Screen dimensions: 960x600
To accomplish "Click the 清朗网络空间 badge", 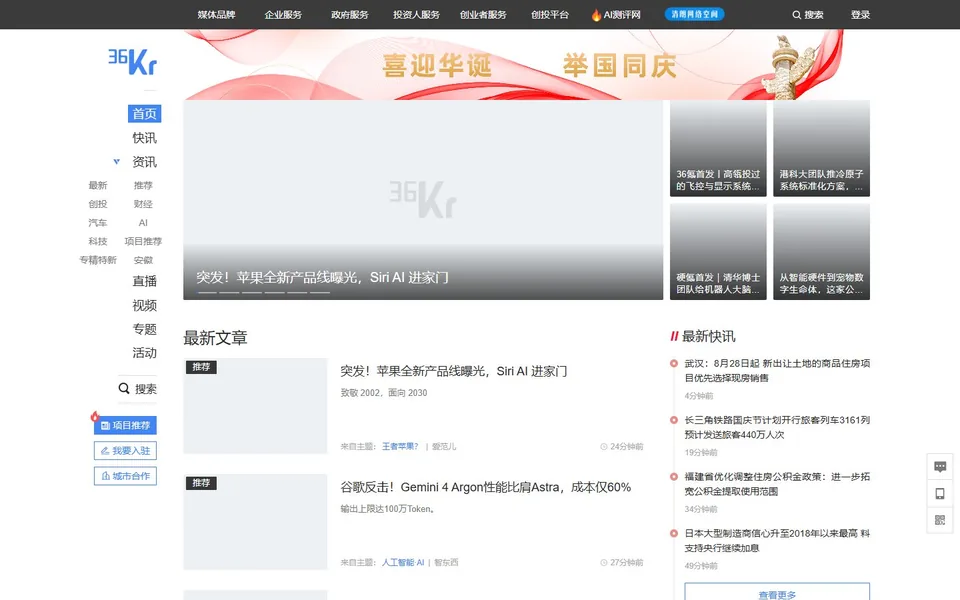I will click(x=694, y=14).
